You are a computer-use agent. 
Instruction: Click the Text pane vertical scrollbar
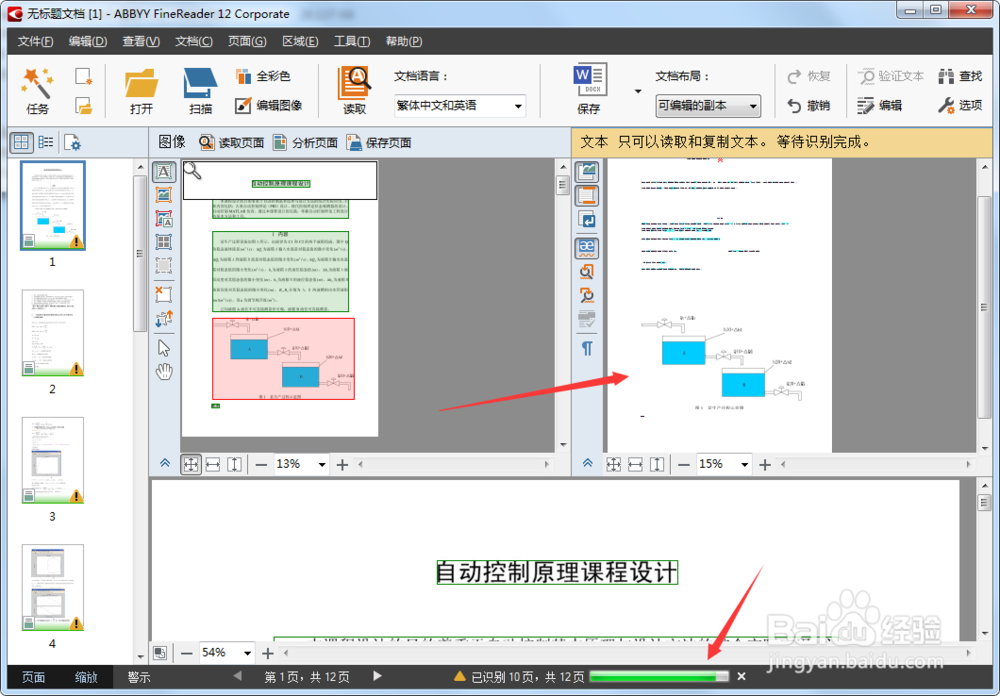pyautogui.click(x=985, y=305)
